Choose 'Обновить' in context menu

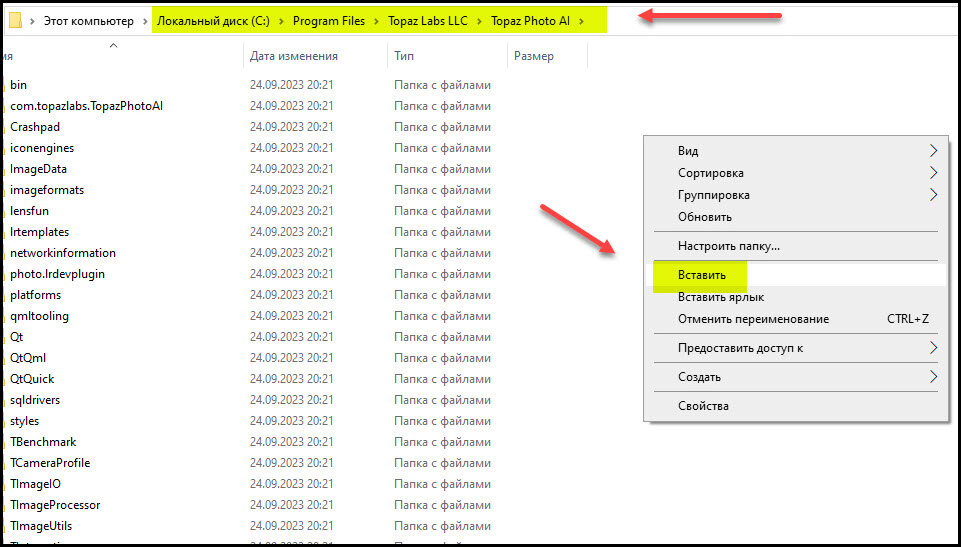click(796, 217)
